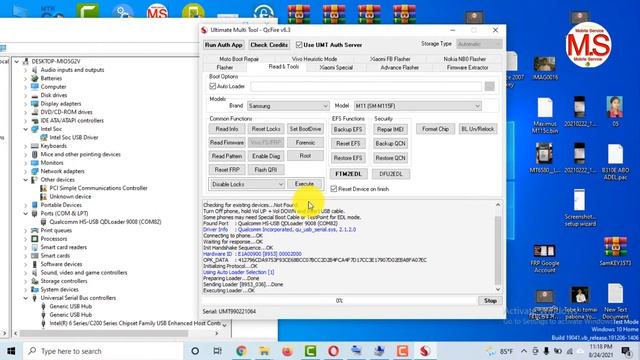
Task: Select the Xiaomi Special tab
Action: (336, 68)
